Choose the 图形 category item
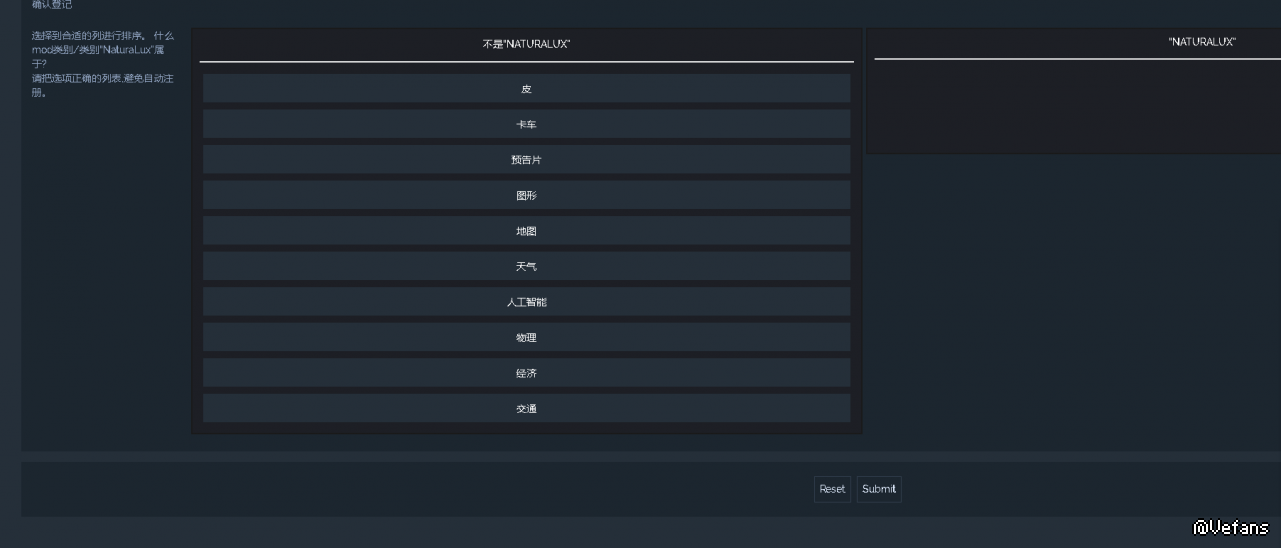The height and width of the screenshot is (548, 1281). (526, 196)
